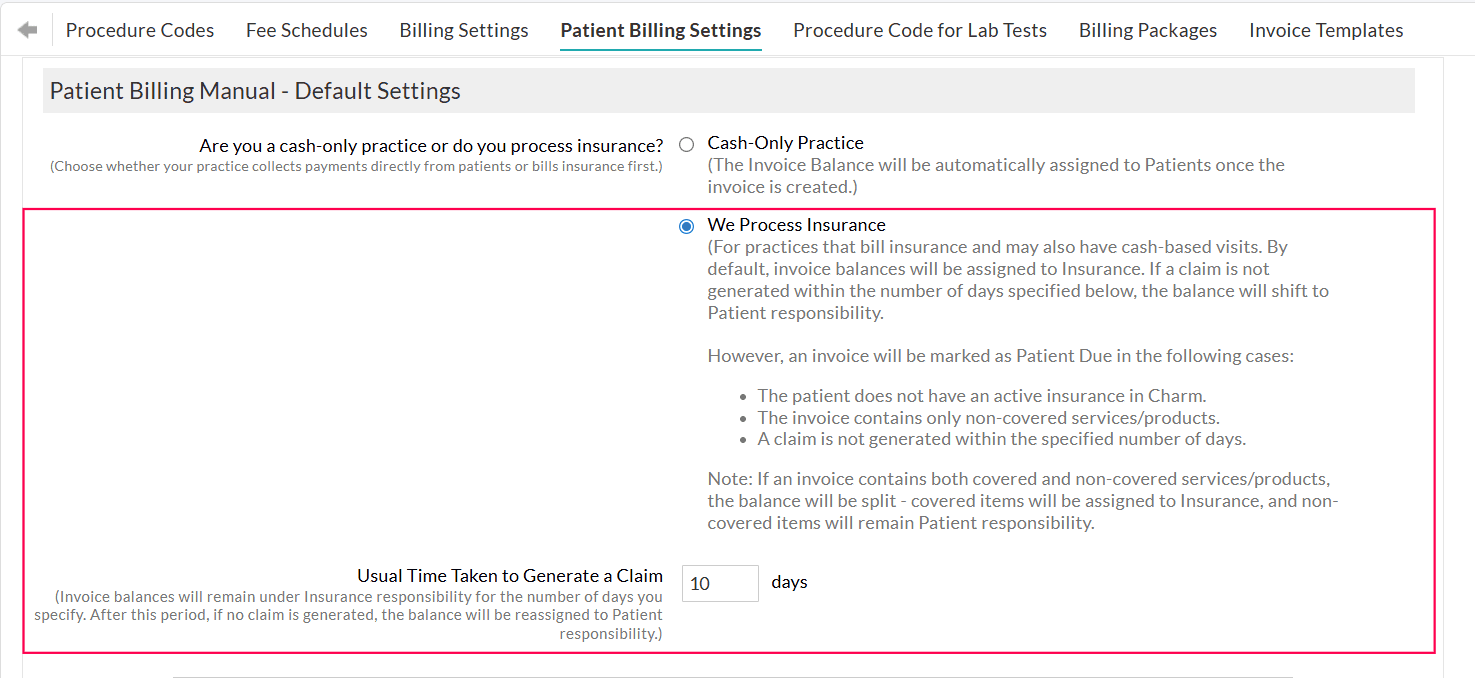Image resolution: width=1475 pixels, height=678 pixels.
Task: Click the claim generation days input field
Action: (x=720, y=583)
